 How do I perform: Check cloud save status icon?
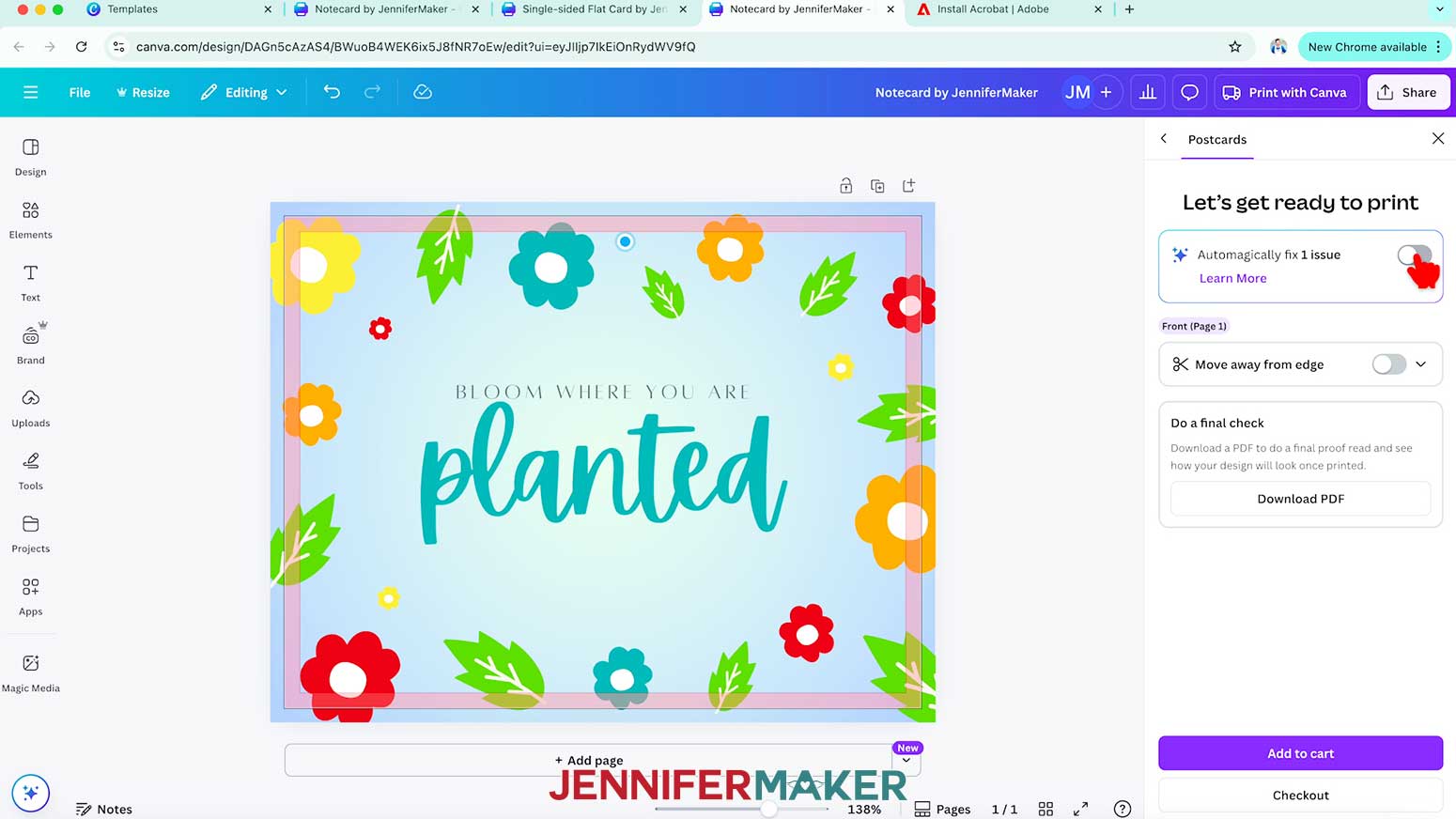pyautogui.click(x=423, y=92)
